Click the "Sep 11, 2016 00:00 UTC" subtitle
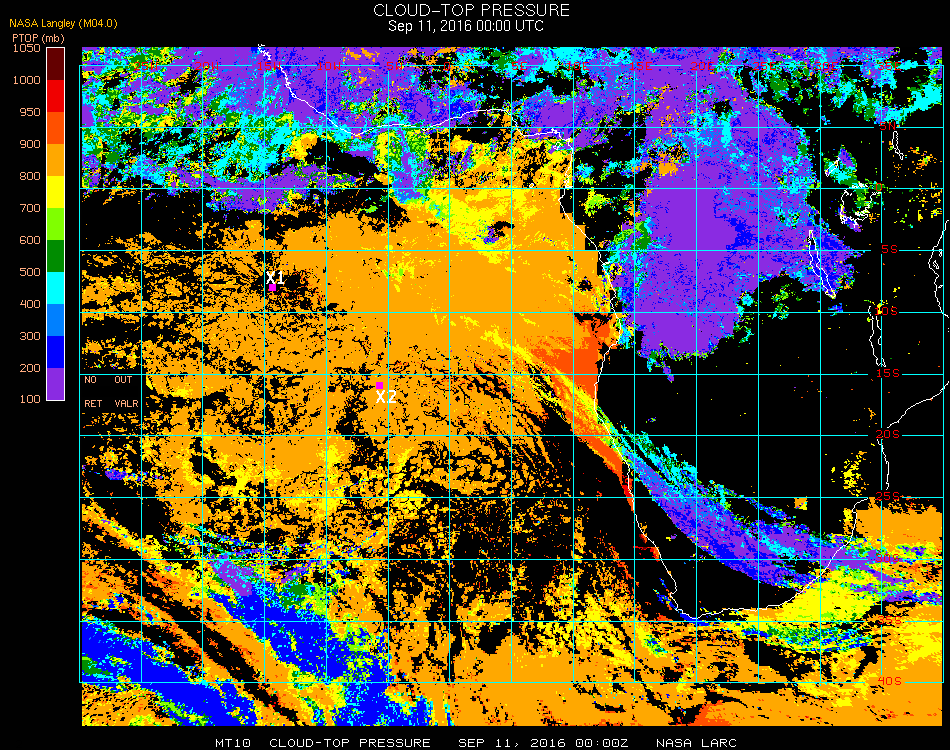This screenshot has width=950, height=750. pyautogui.click(x=466, y=26)
